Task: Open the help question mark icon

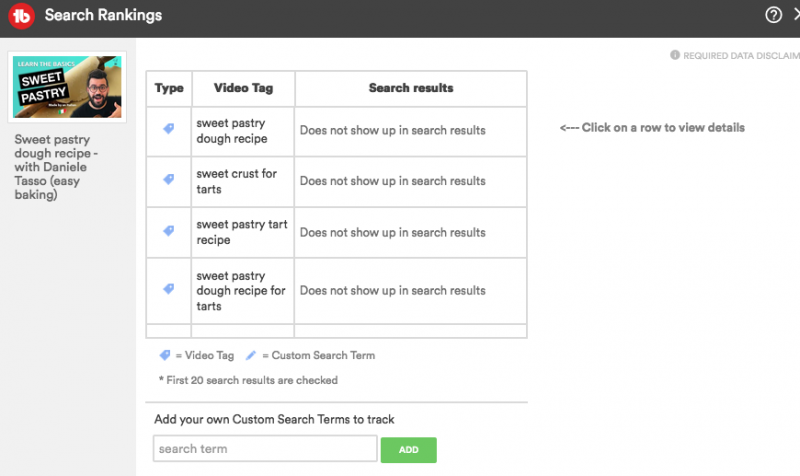Action: tap(773, 15)
